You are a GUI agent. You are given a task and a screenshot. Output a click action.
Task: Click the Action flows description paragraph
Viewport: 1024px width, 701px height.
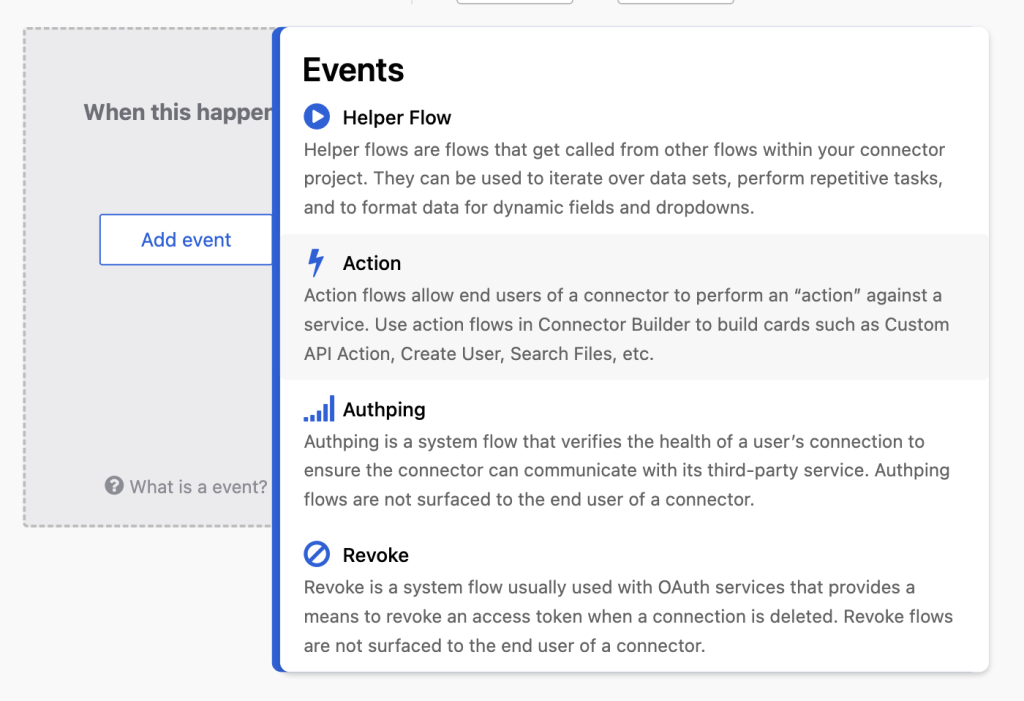(x=626, y=325)
